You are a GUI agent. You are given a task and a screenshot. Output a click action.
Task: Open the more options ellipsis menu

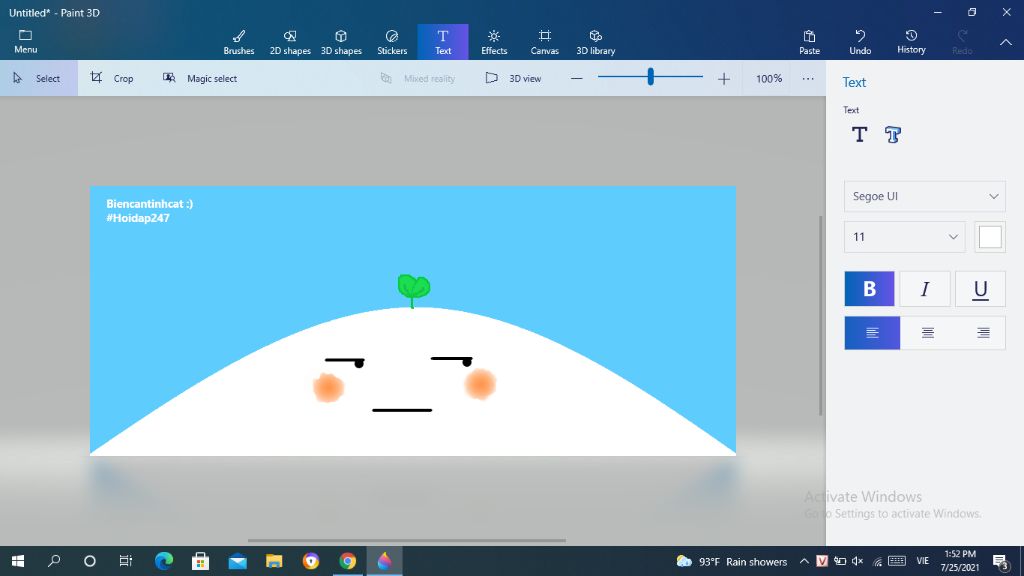click(x=808, y=78)
